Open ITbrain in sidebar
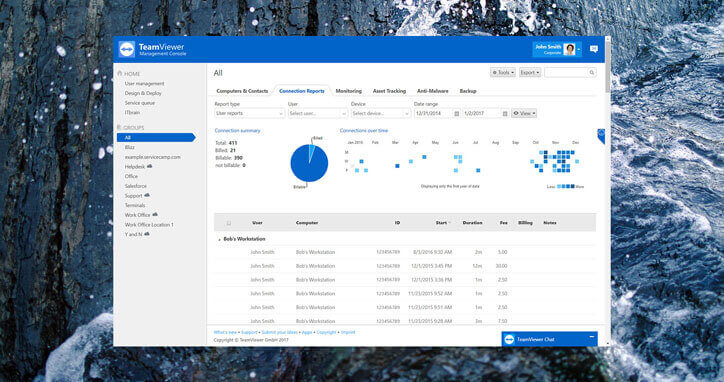This screenshot has height=382, width=724. coord(132,113)
